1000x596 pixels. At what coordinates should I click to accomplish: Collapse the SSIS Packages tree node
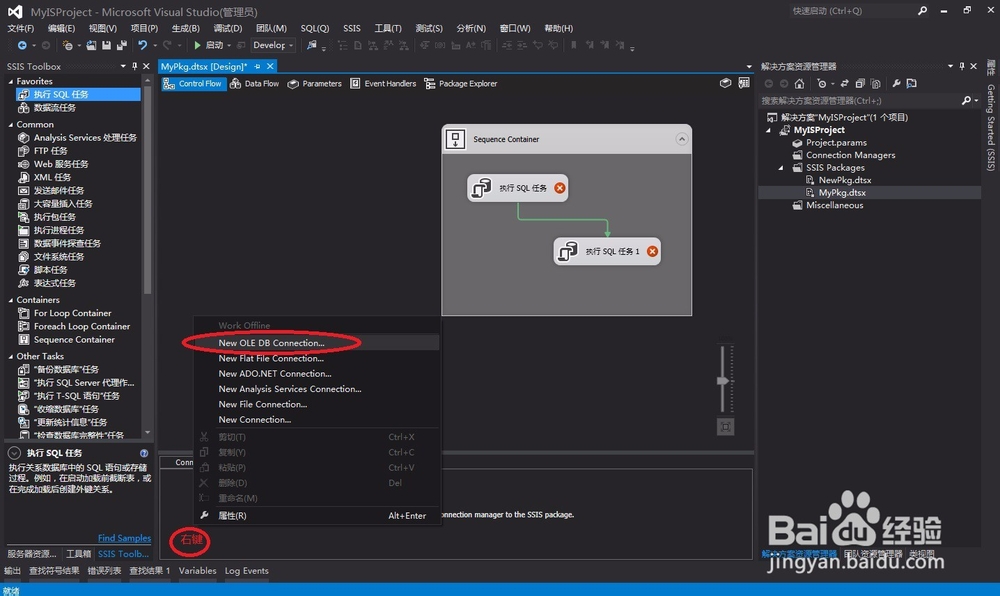[x=781, y=168]
